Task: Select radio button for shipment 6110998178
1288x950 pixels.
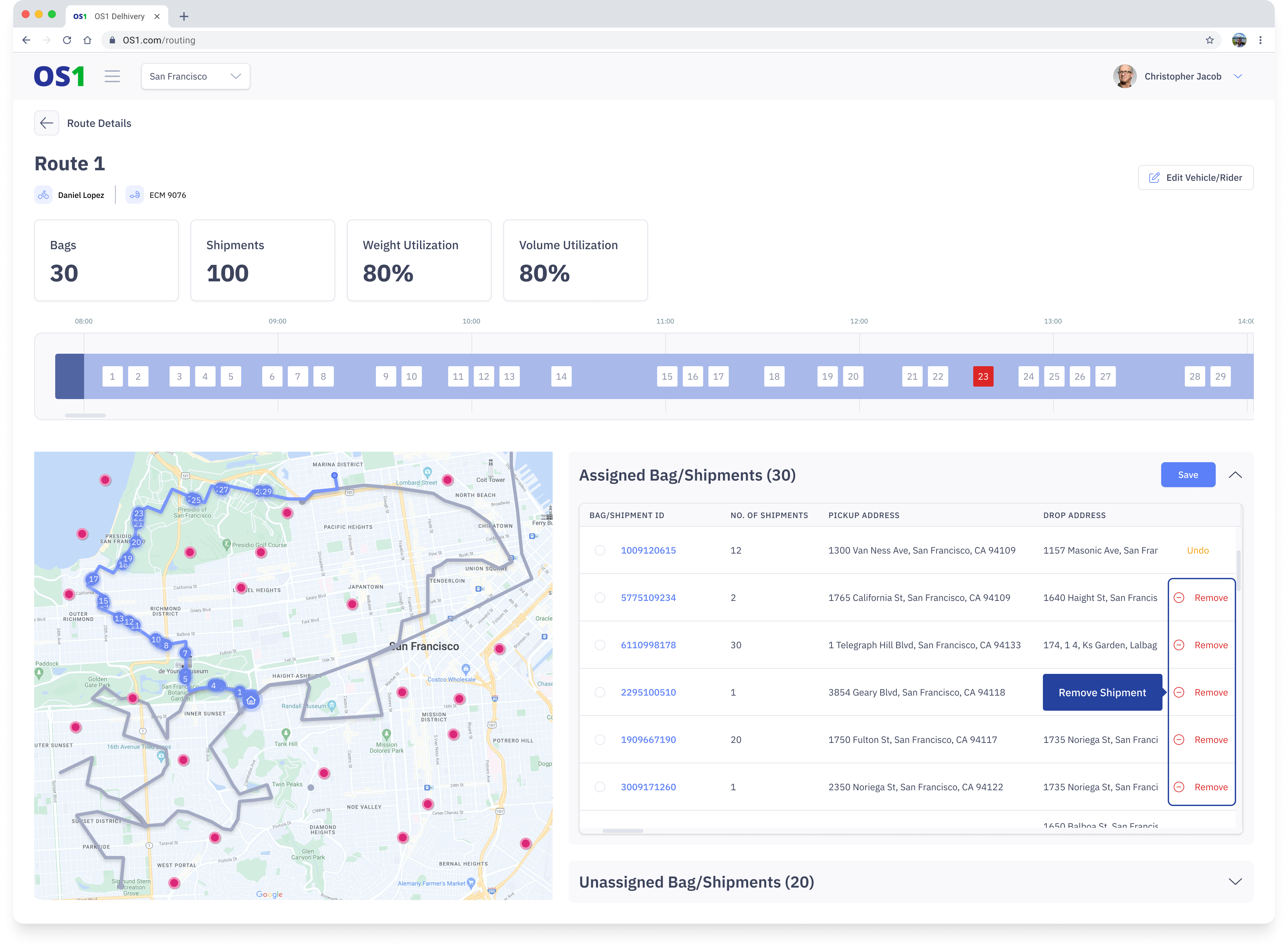Action: (599, 645)
